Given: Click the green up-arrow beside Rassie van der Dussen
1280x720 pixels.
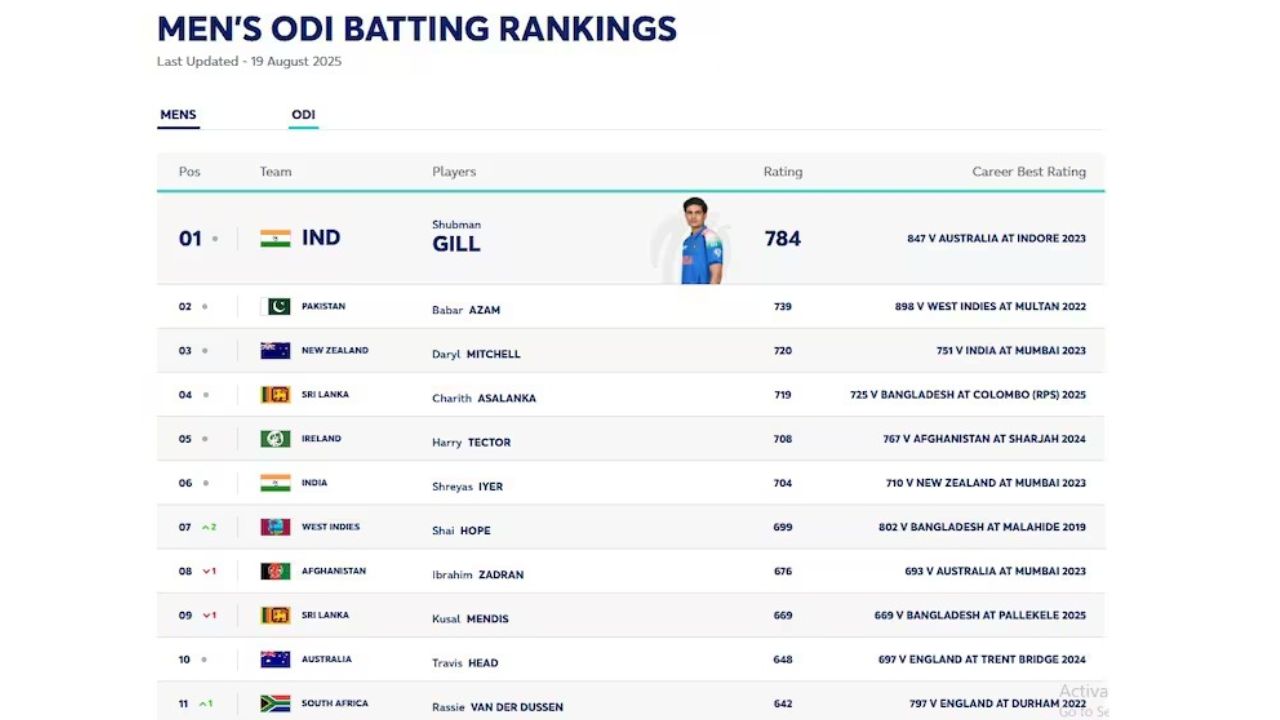Looking at the screenshot, I should 206,703.
